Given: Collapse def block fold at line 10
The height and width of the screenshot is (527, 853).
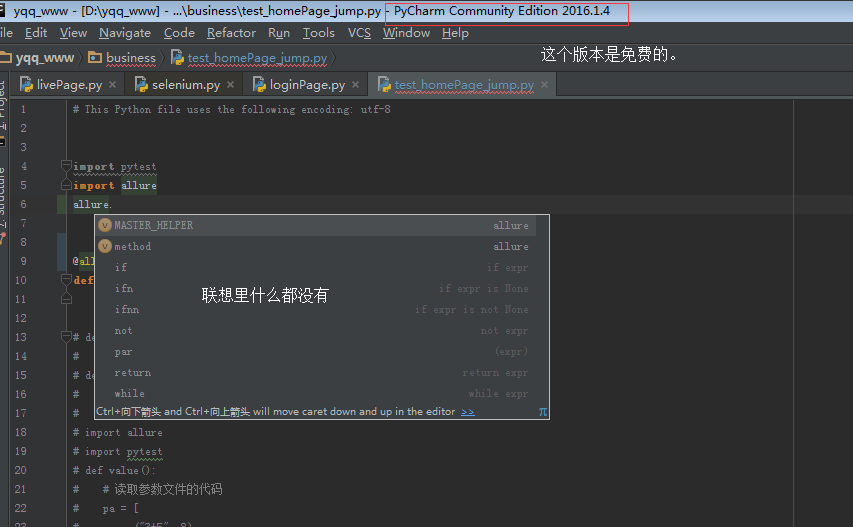Looking at the screenshot, I should (66, 280).
